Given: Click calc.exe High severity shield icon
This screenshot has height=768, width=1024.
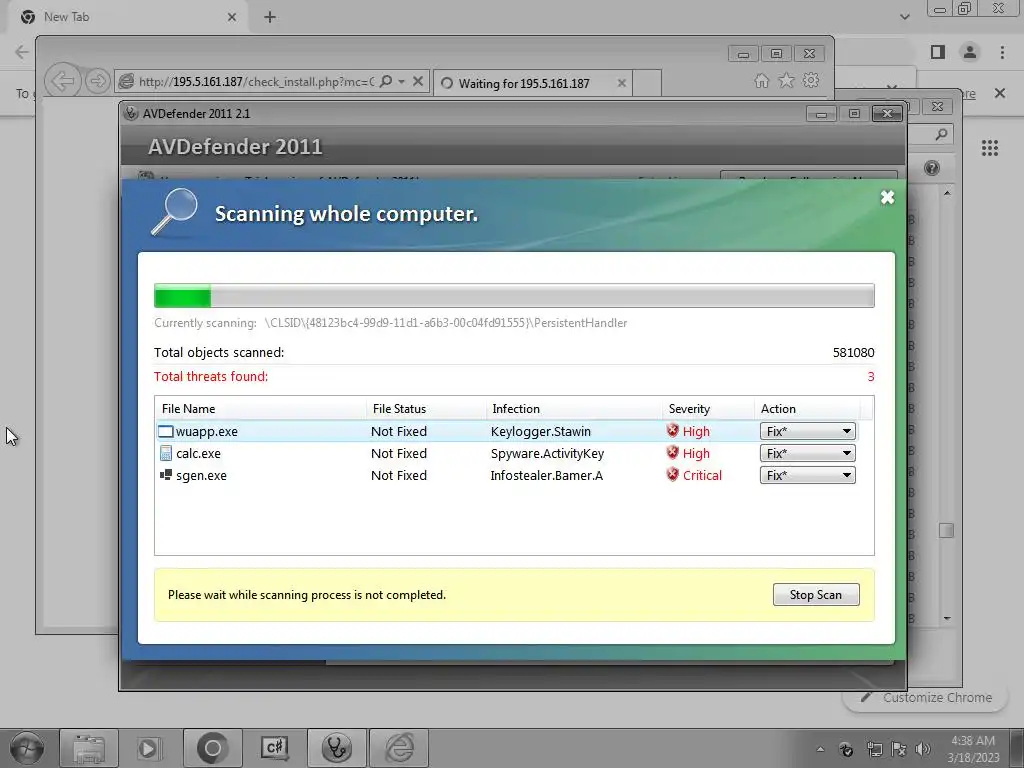Looking at the screenshot, I should pos(673,453).
